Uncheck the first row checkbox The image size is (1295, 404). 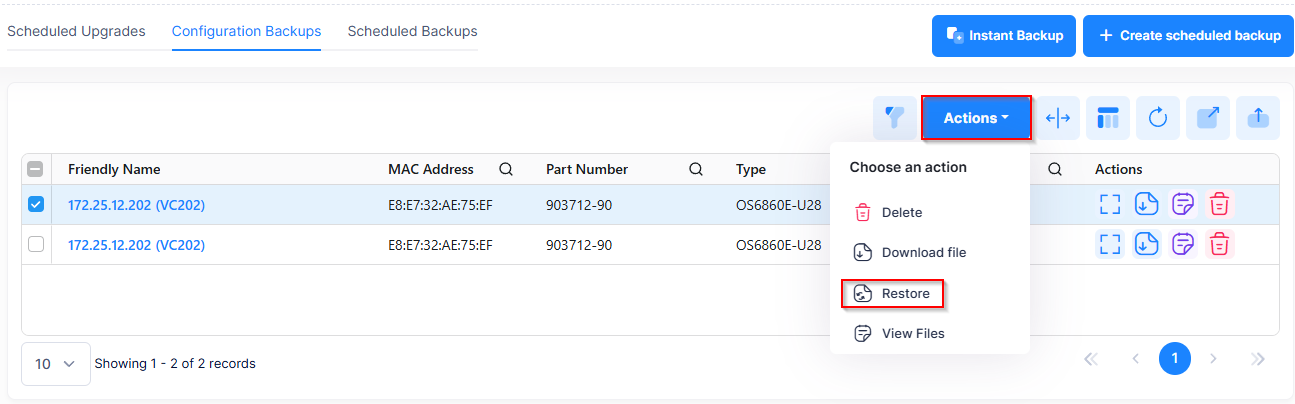pos(36,204)
